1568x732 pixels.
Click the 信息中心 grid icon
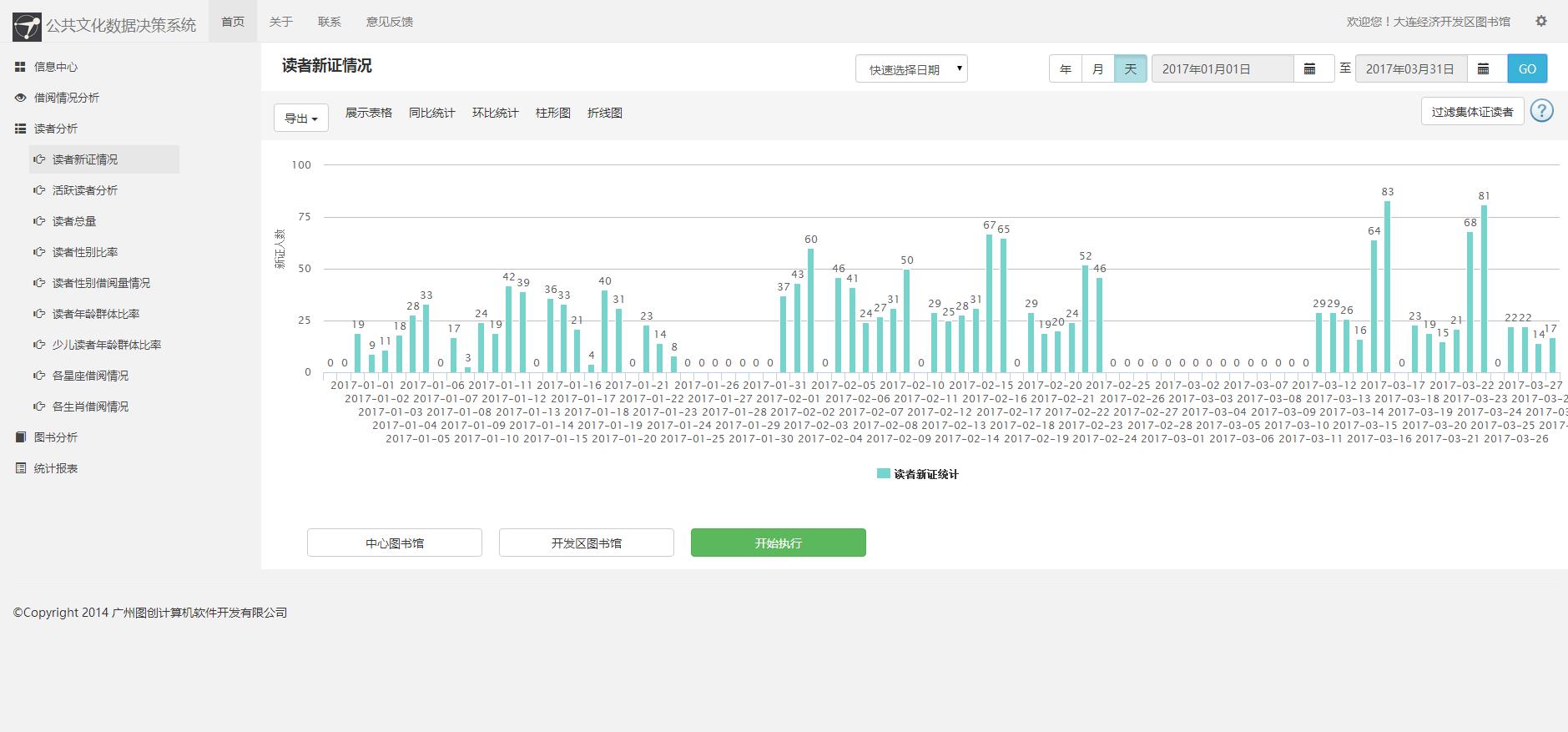[20, 67]
